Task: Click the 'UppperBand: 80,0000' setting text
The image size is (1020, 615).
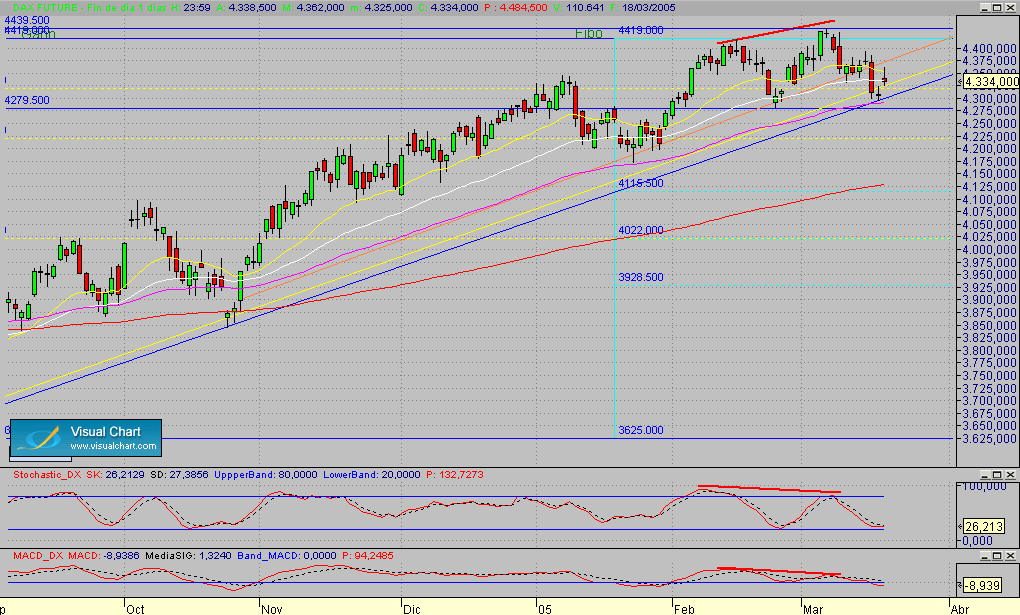Action: 266,475
